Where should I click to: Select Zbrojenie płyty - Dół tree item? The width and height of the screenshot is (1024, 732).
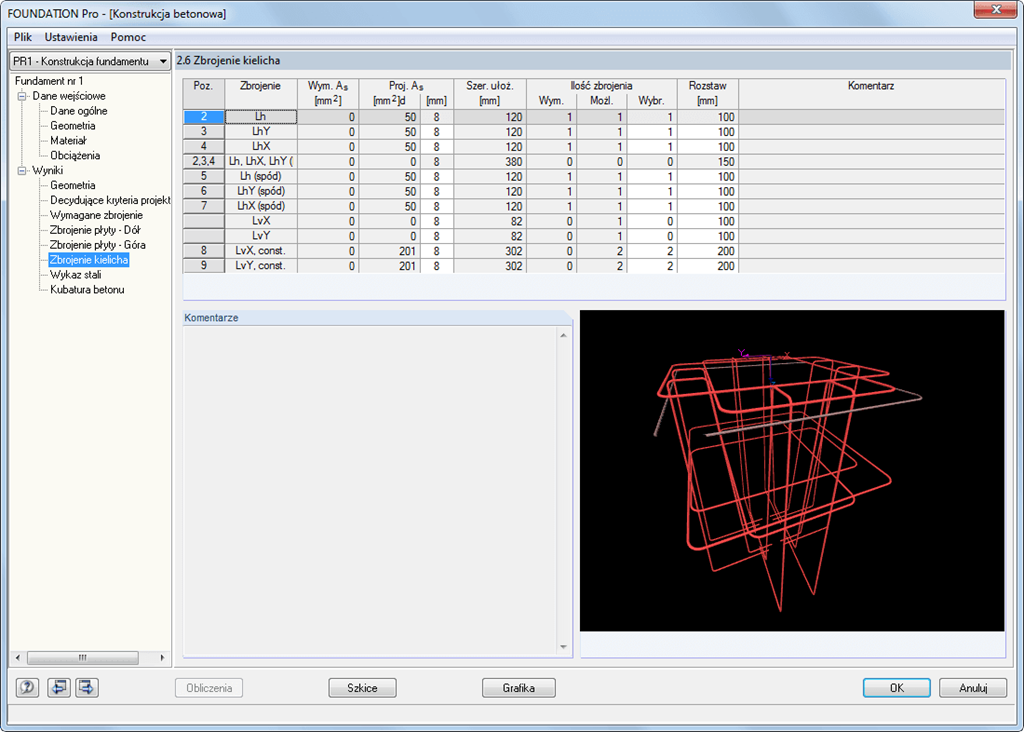click(95, 231)
